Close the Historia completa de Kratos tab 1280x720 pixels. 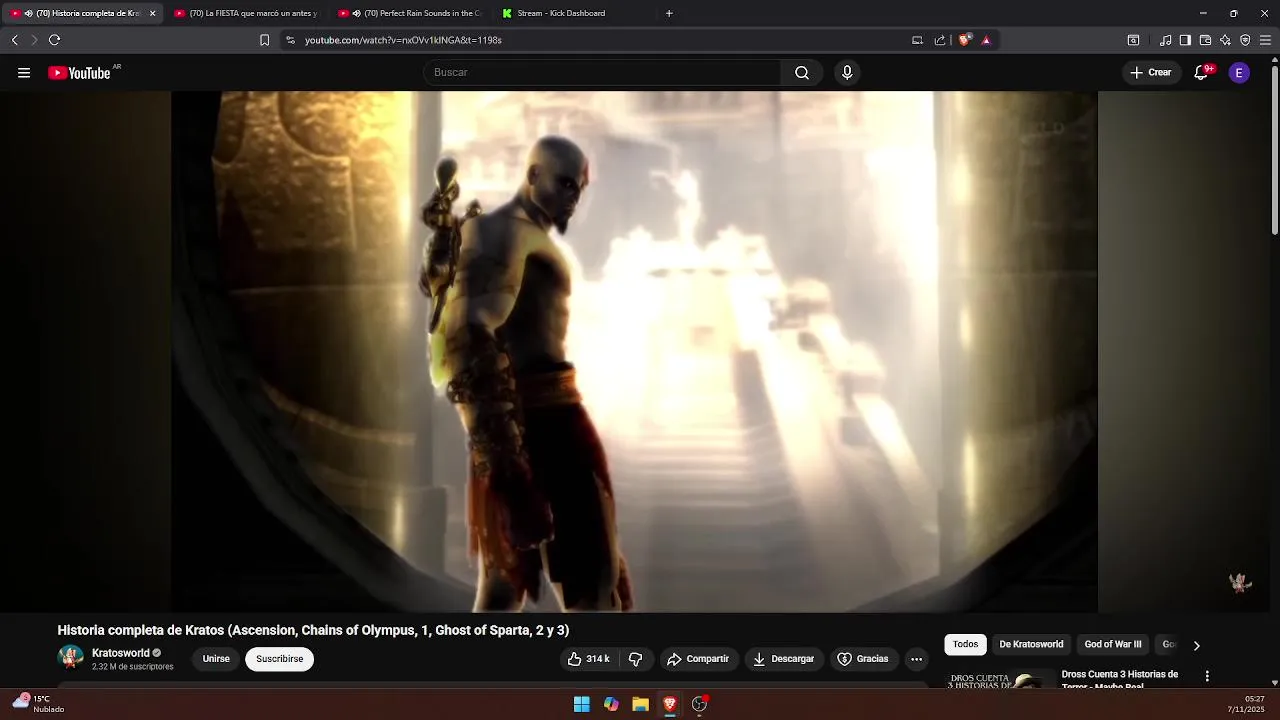(x=152, y=13)
